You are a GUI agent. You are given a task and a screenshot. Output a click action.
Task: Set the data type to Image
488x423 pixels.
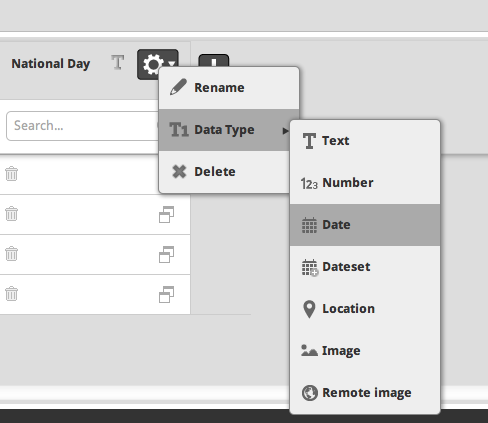365,351
